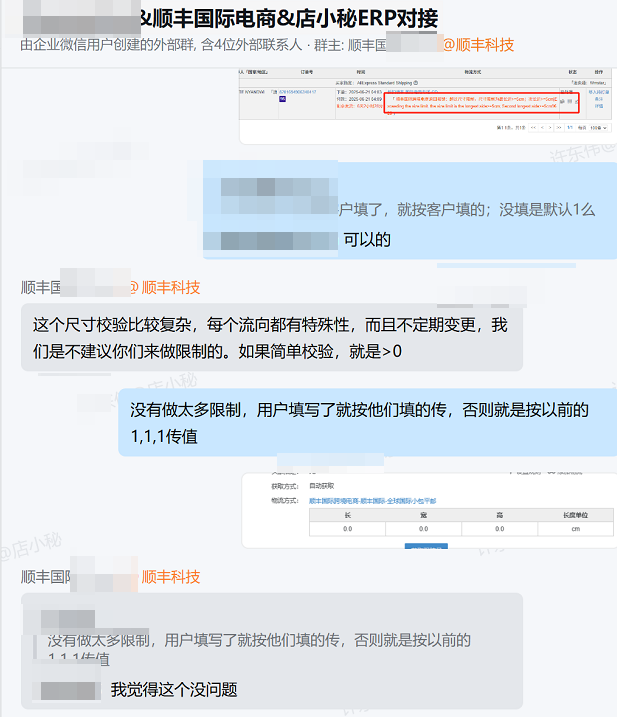Jump to quoted message in last gray bubble
This screenshot has width=617, height=717.
click(x=259, y=648)
